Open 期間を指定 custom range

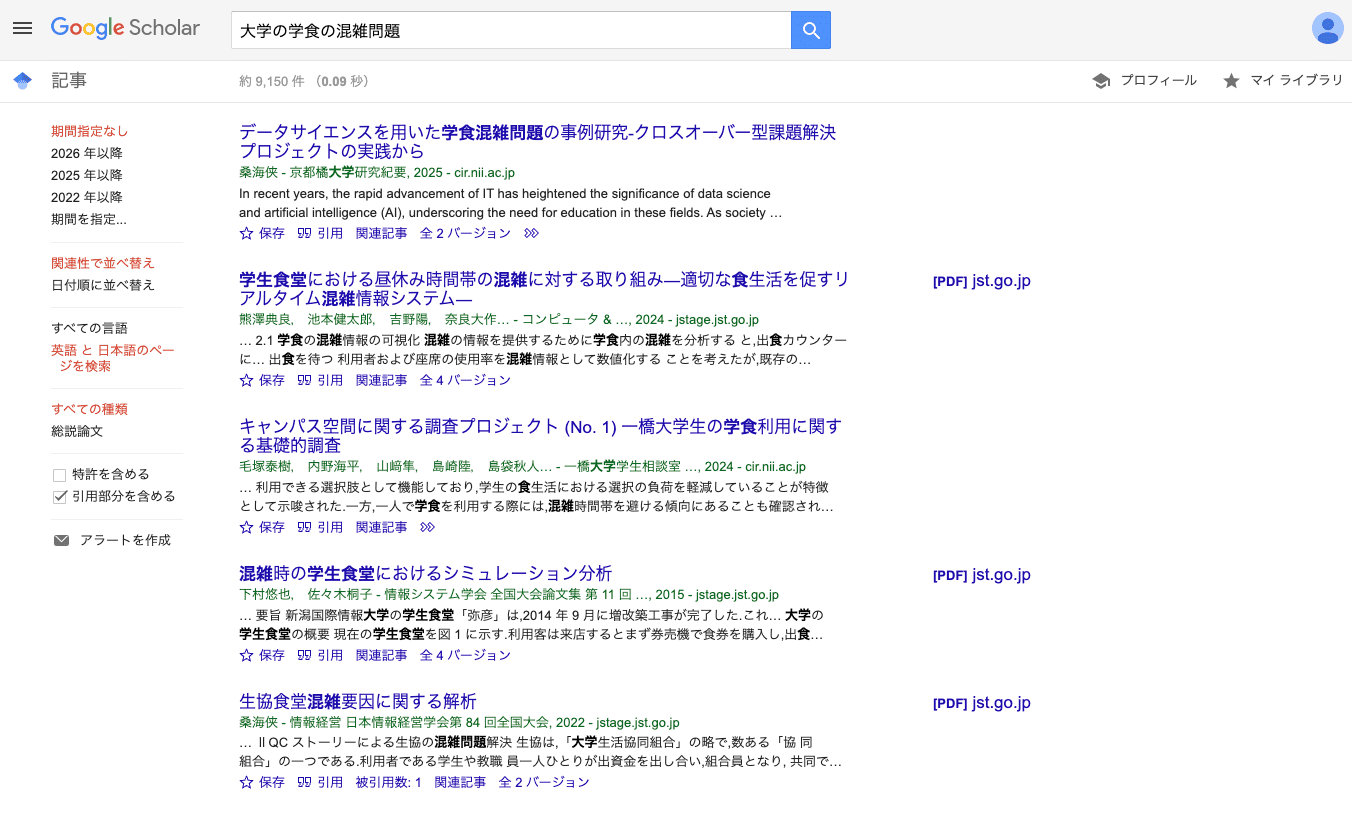89,219
